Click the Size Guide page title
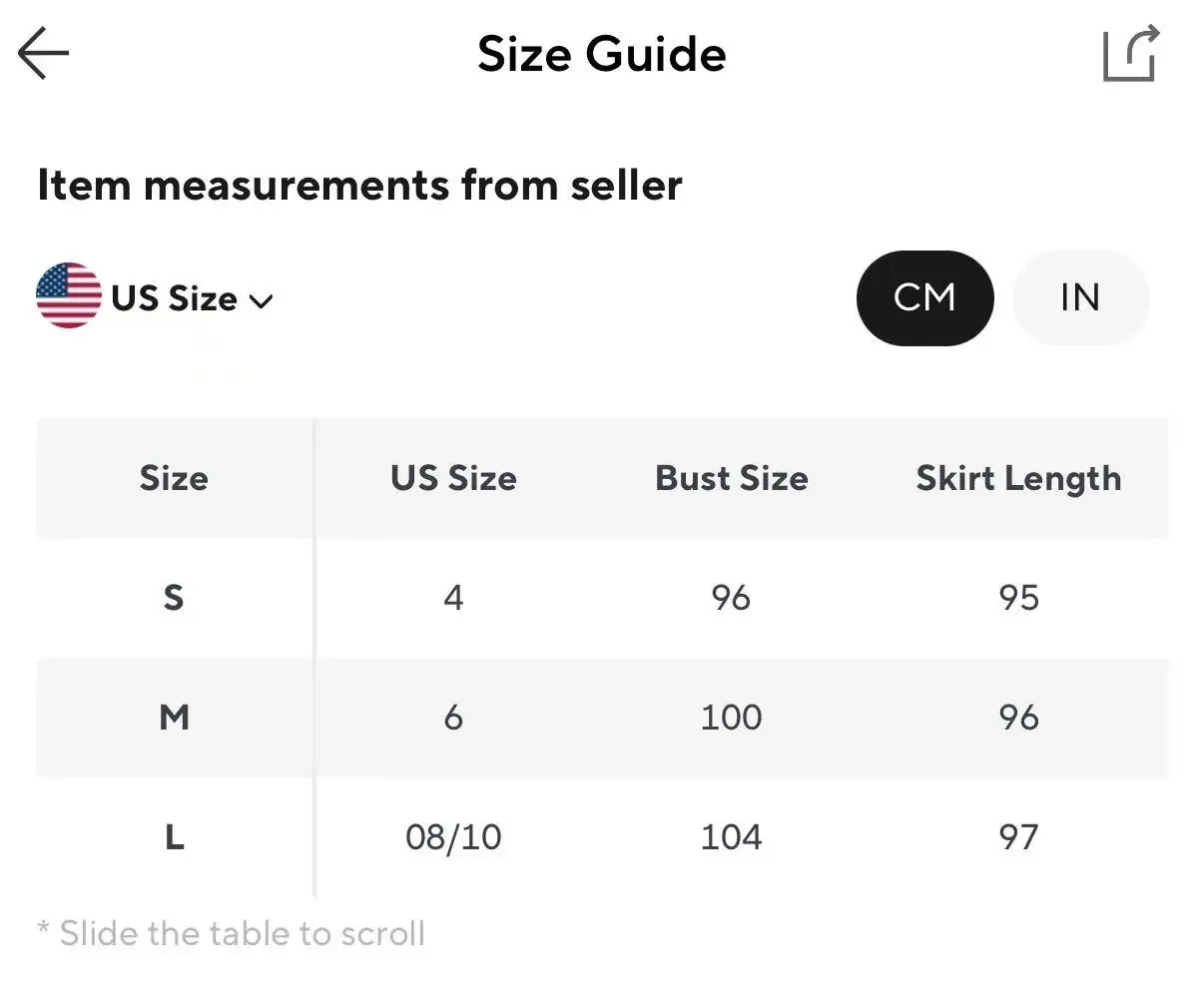Image resolution: width=1204 pixels, height=992 pixels. 601,54
